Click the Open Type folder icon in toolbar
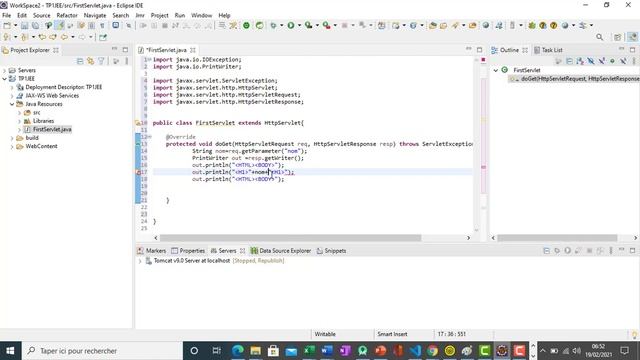The image size is (640, 360). [433, 25]
